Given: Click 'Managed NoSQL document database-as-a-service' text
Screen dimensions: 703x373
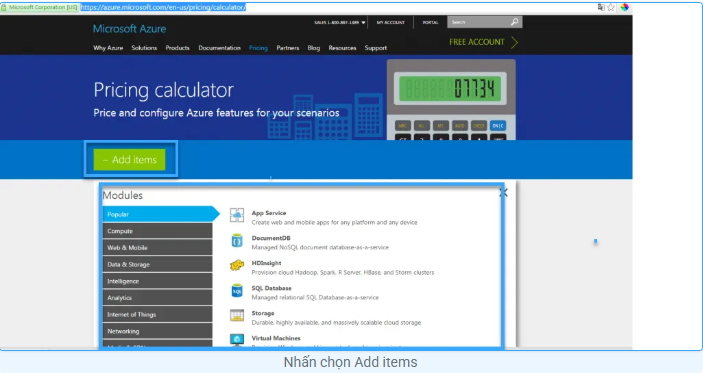Looking at the screenshot, I should [320, 247].
